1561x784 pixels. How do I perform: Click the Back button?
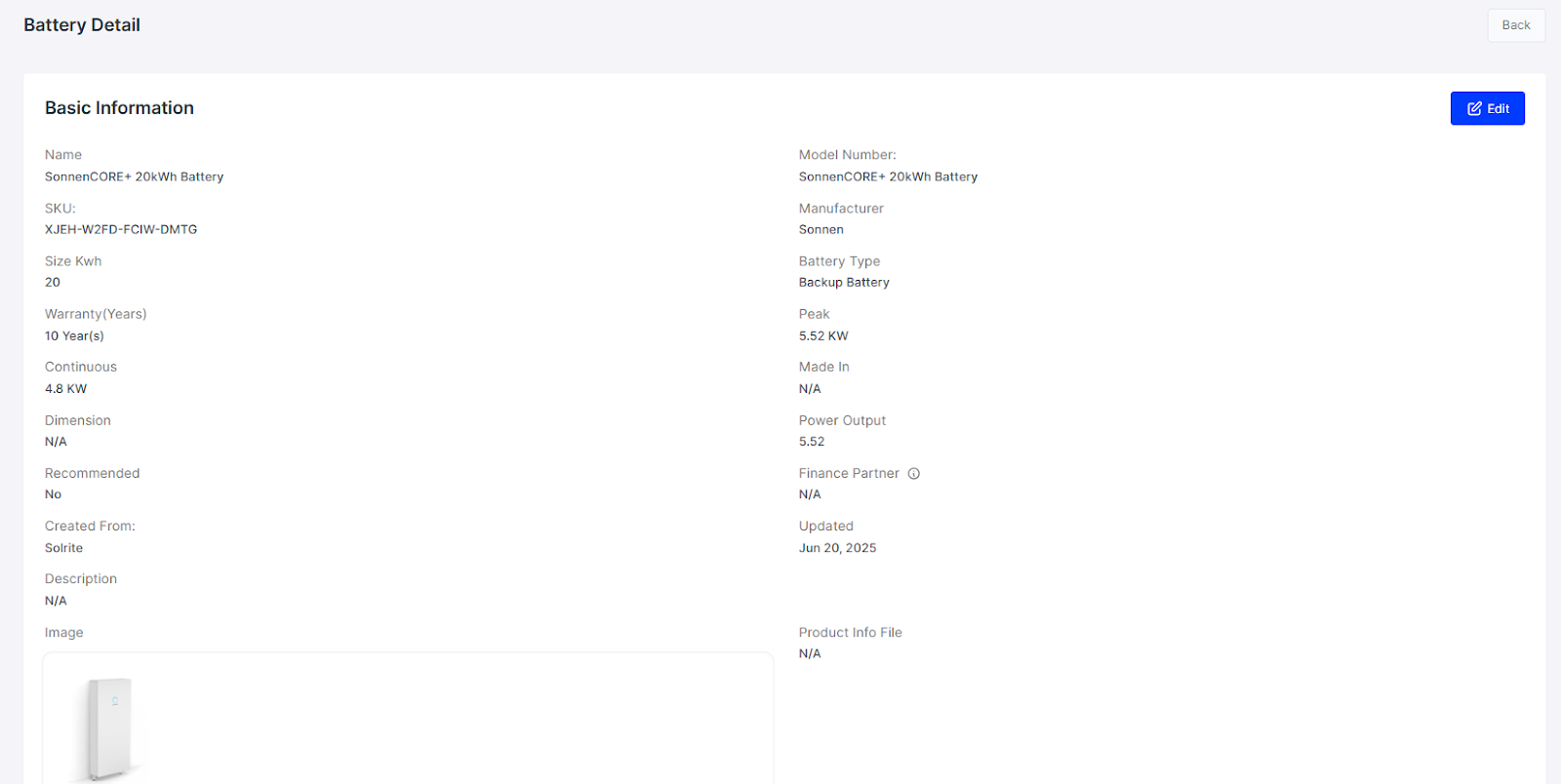(x=1515, y=25)
